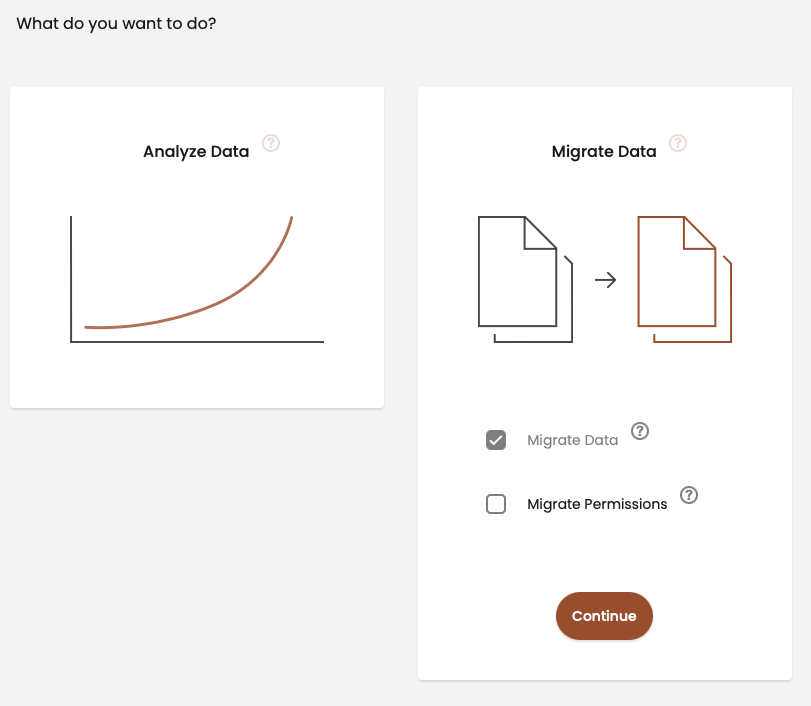Uncheck the Migrate Data checkbox
This screenshot has height=706, width=811.
click(x=496, y=440)
